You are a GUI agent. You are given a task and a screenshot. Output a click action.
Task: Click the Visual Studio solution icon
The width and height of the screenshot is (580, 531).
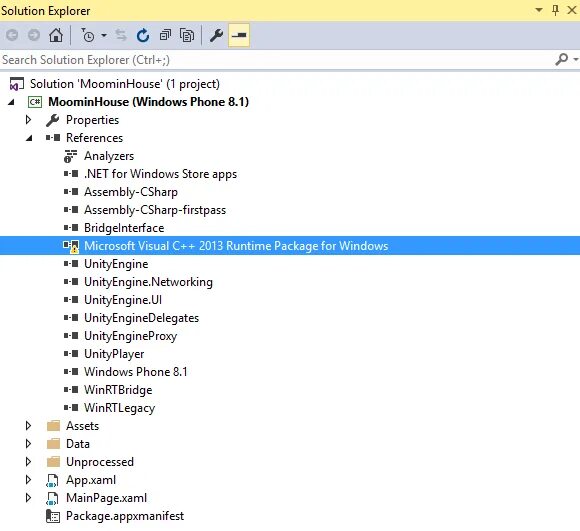coord(17,84)
